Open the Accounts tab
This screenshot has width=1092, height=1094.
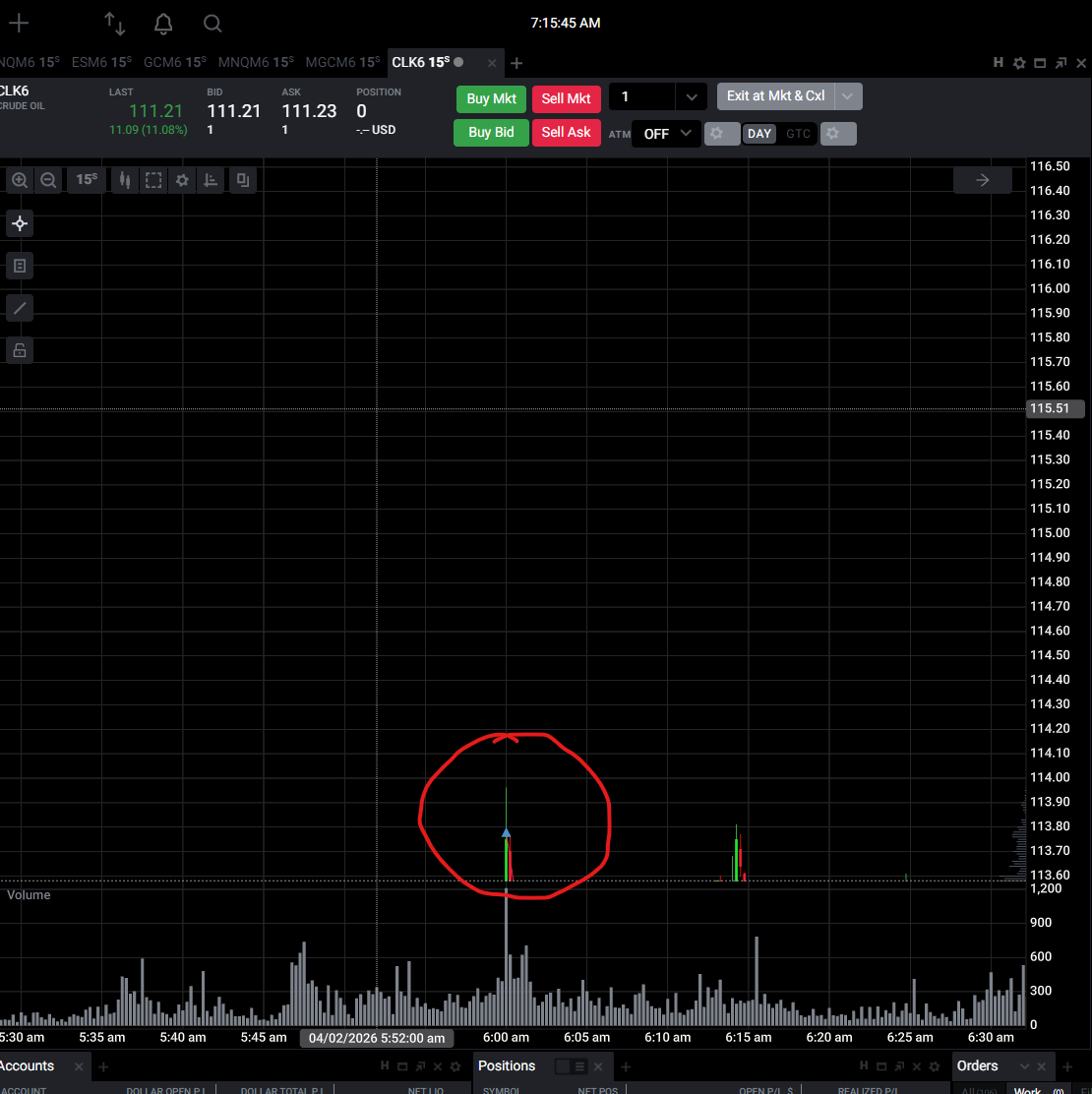pos(27,1066)
